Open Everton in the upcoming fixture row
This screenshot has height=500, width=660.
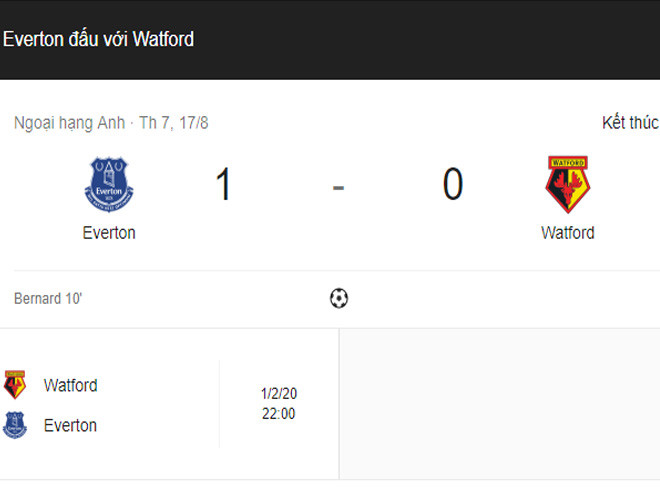click(x=70, y=425)
